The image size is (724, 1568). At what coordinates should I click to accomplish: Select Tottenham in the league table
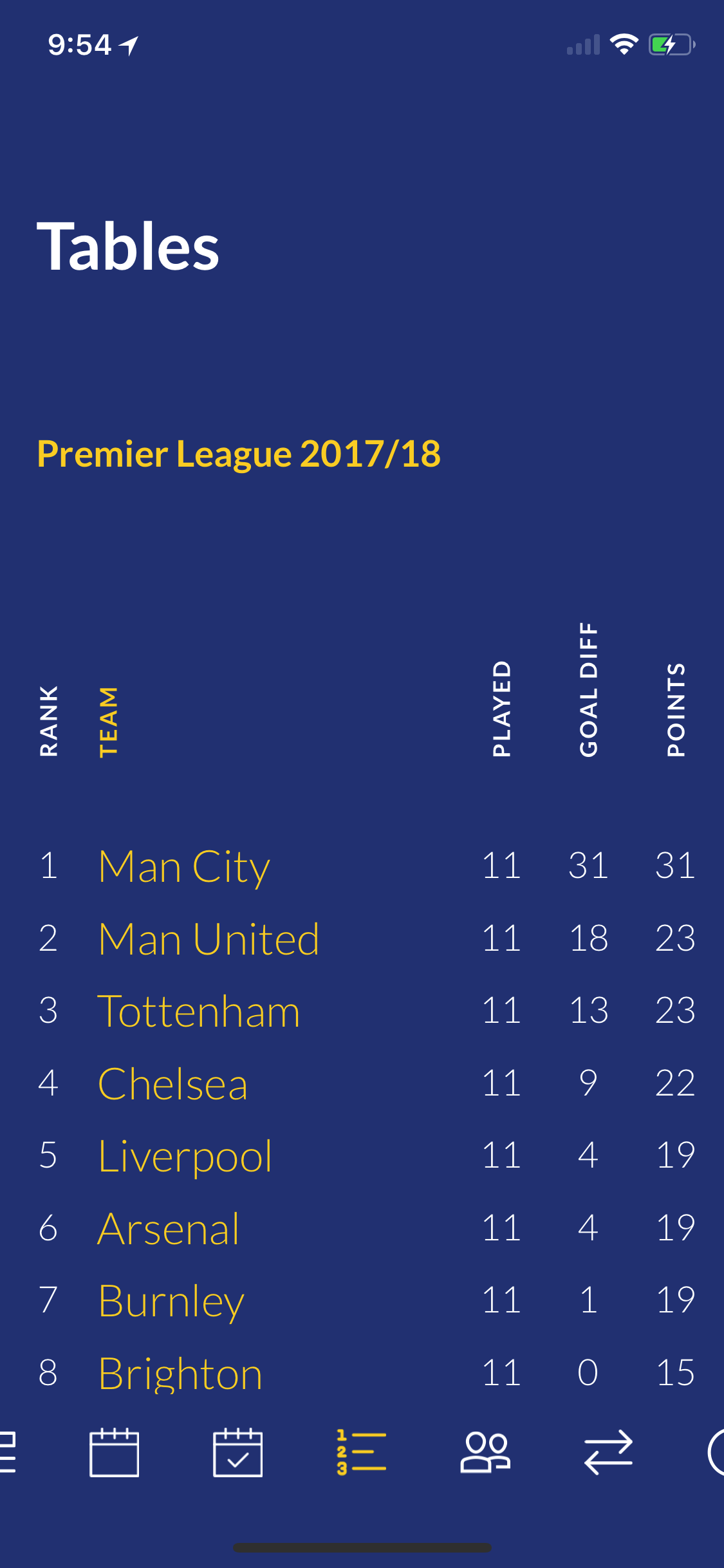tap(198, 1011)
